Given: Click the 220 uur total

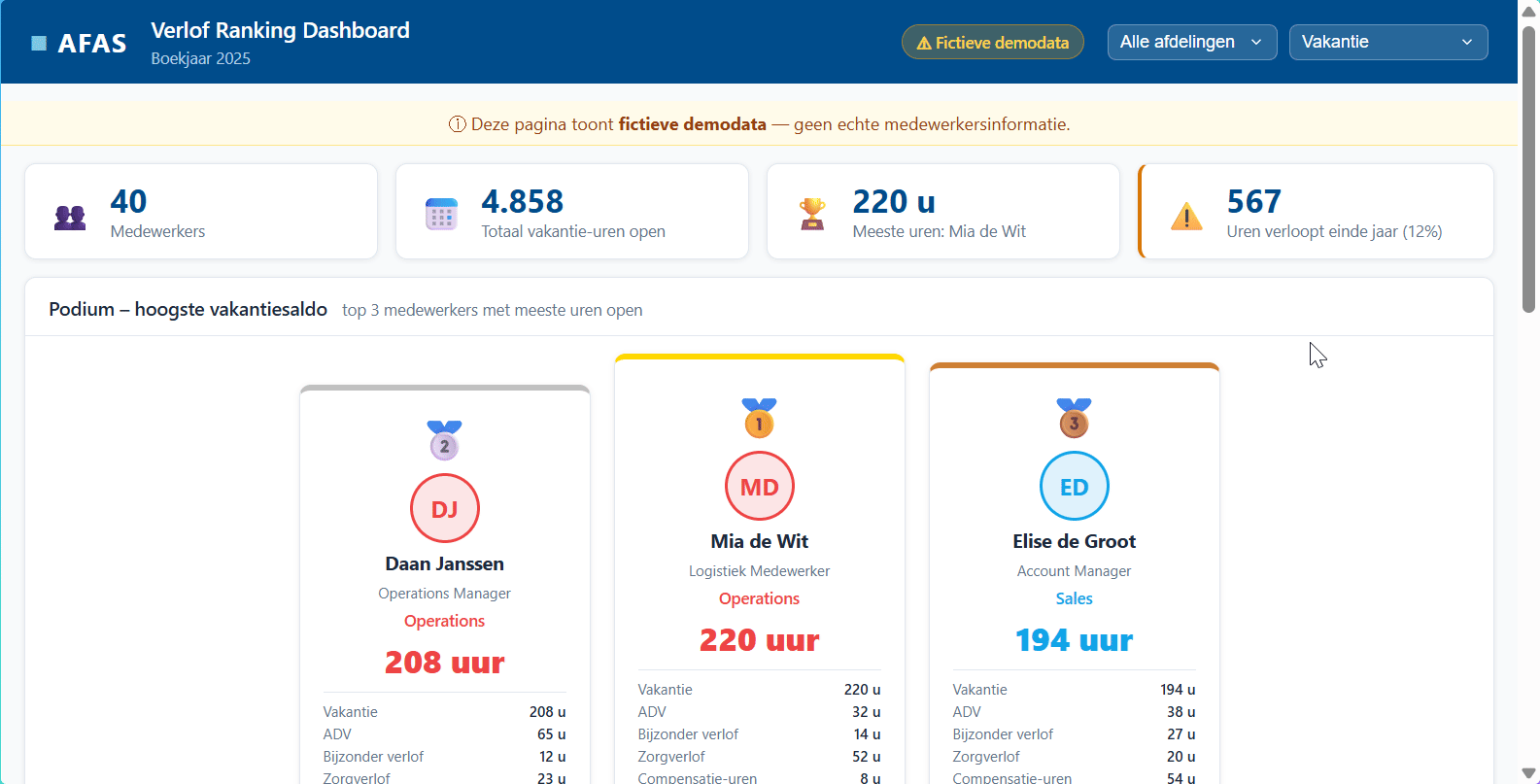Looking at the screenshot, I should [760, 640].
